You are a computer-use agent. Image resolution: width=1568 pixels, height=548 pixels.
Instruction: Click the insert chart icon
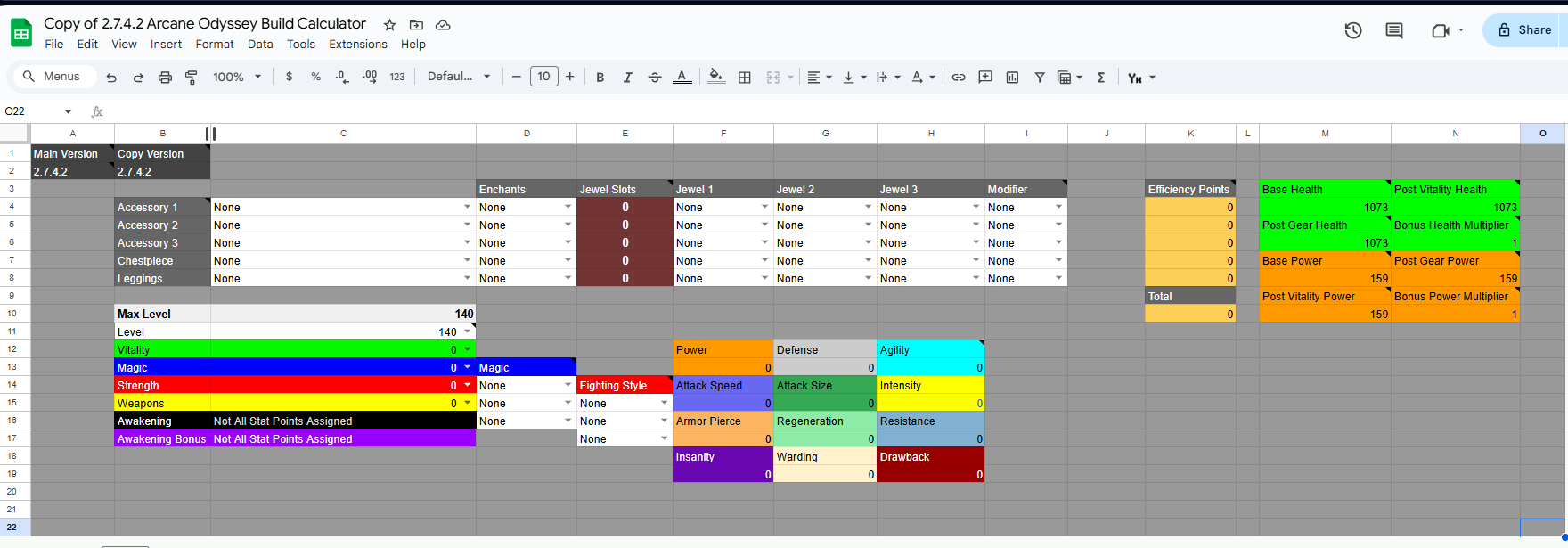pyautogui.click(x=1012, y=78)
